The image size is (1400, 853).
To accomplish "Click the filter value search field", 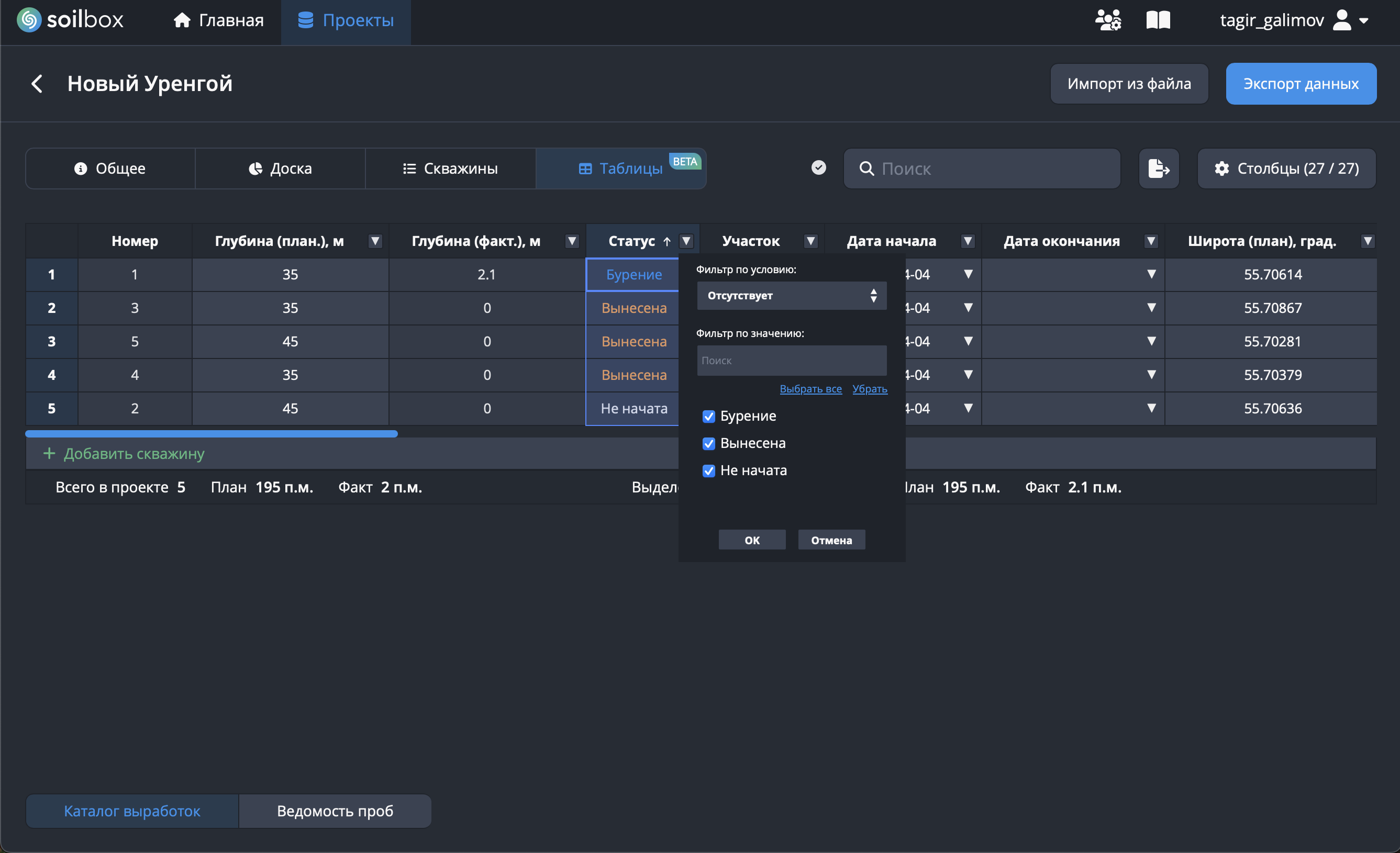I will tap(791, 360).
